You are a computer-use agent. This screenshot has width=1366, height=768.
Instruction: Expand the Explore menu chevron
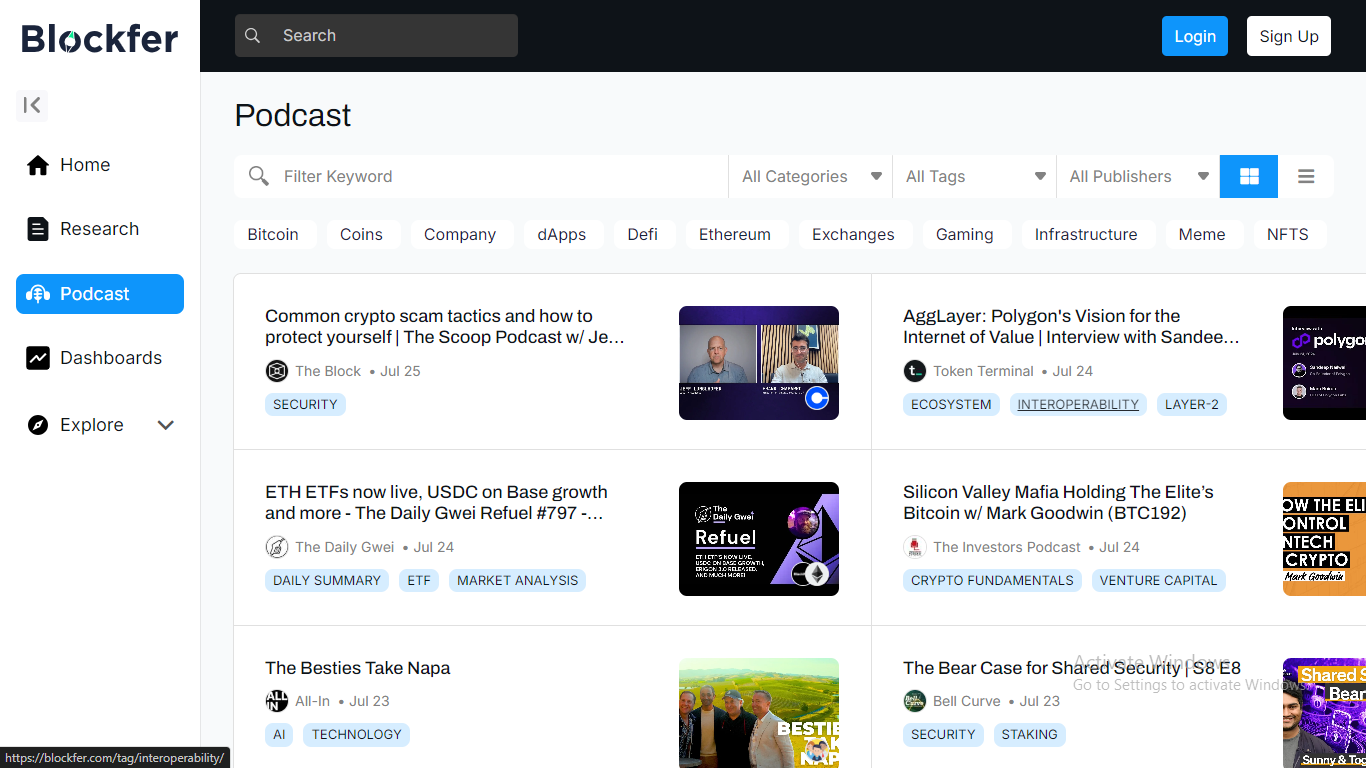click(x=166, y=425)
